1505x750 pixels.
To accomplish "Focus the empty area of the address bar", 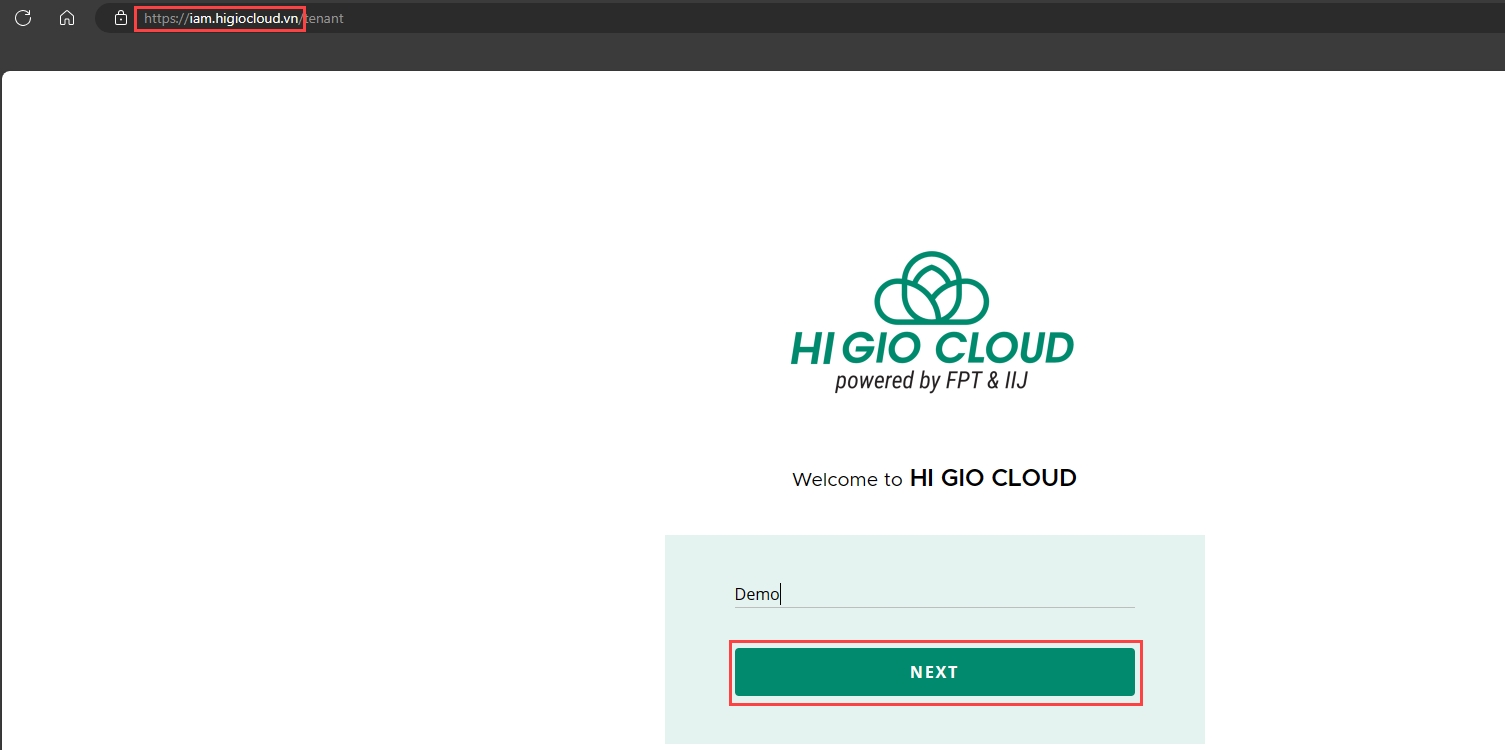I will (900, 18).
